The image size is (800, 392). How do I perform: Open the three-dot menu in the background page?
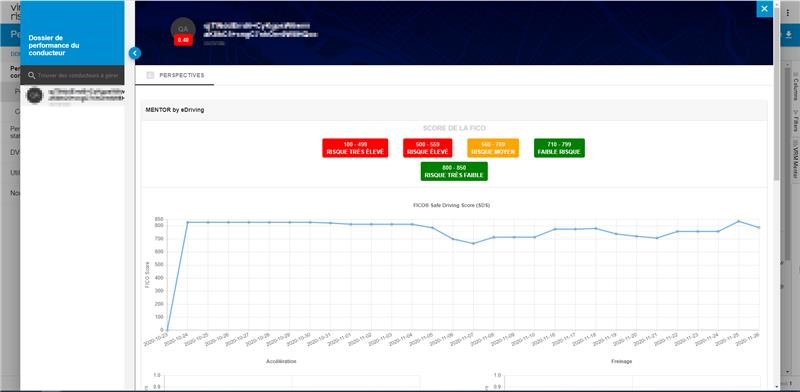click(x=789, y=13)
